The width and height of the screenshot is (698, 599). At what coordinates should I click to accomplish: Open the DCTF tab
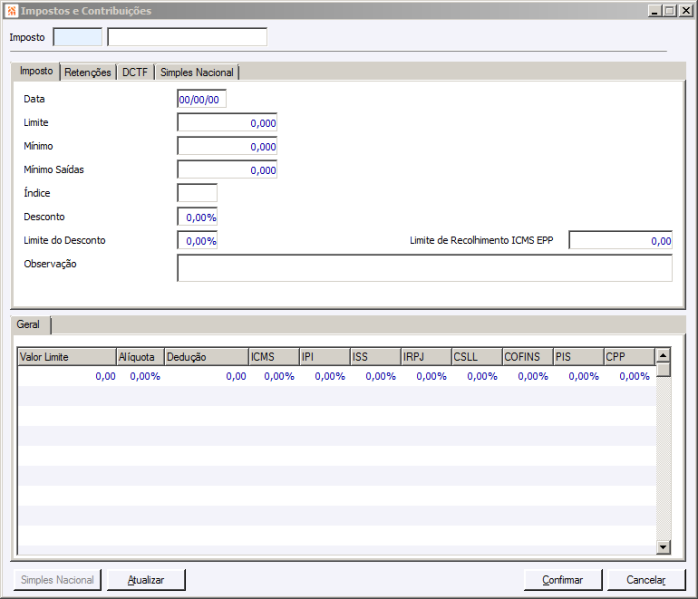[x=135, y=72]
